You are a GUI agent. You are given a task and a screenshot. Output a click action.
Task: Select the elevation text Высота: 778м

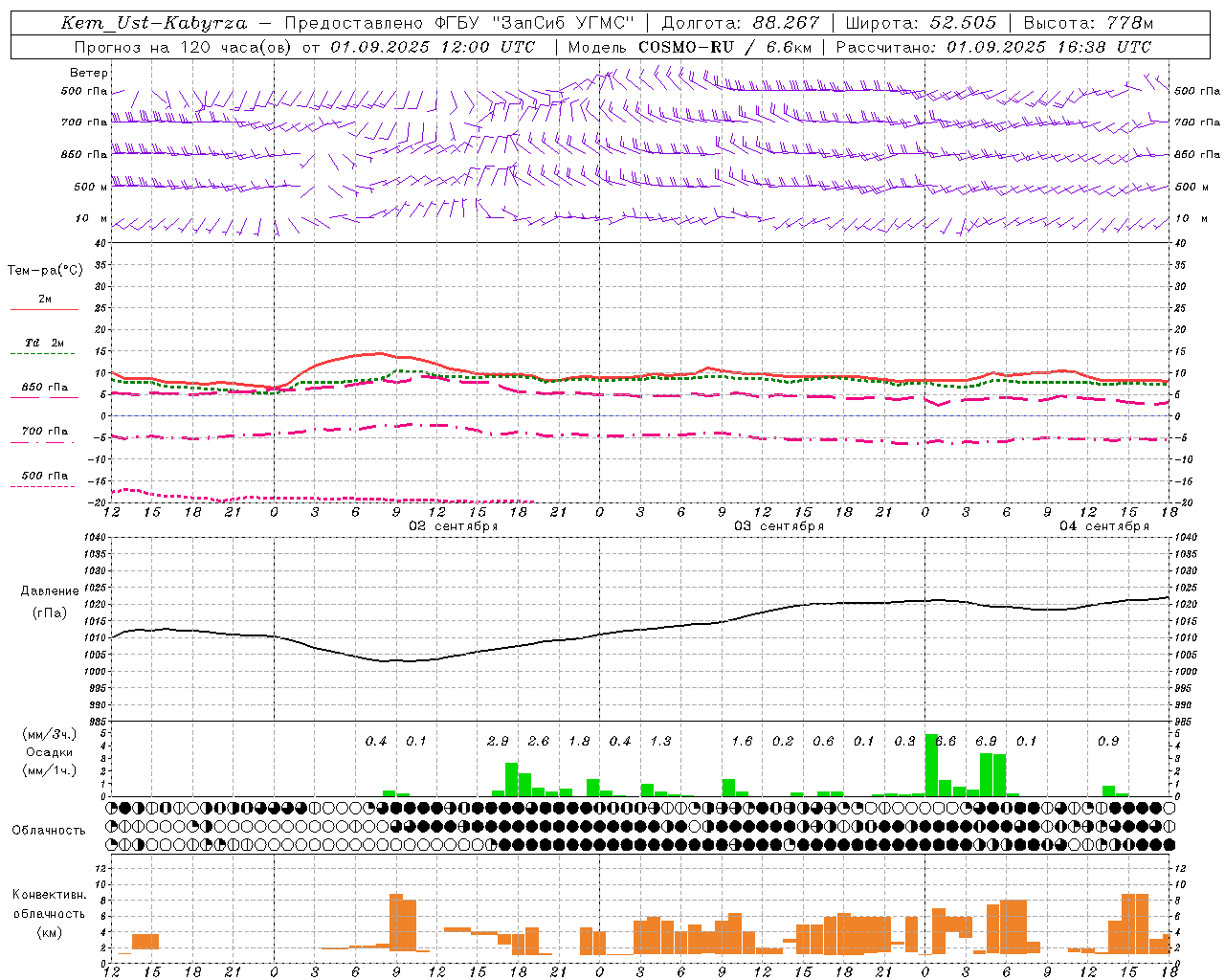tap(1088, 23)
